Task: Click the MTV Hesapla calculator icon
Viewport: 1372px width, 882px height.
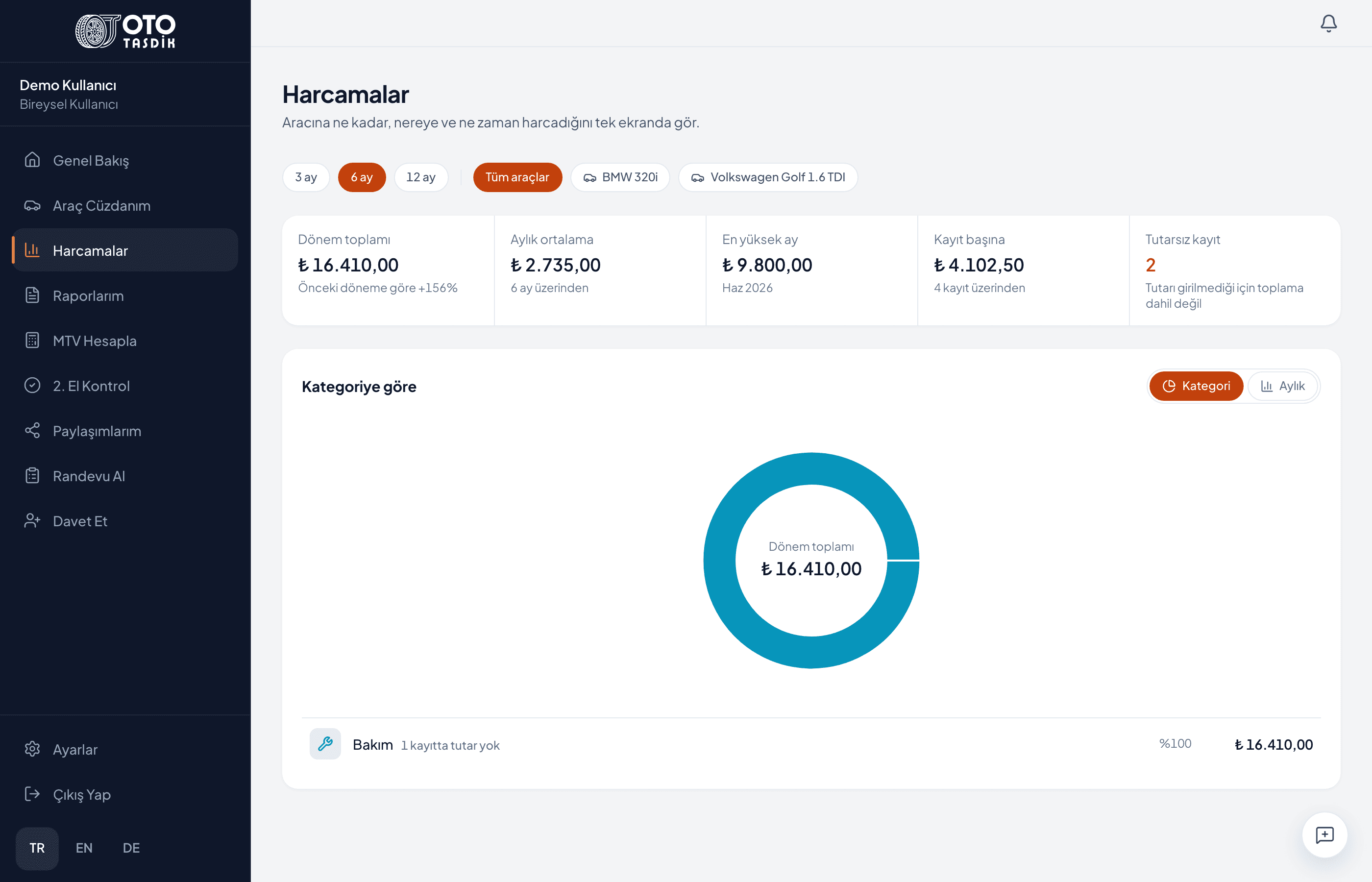Action: tap(32, 340)
